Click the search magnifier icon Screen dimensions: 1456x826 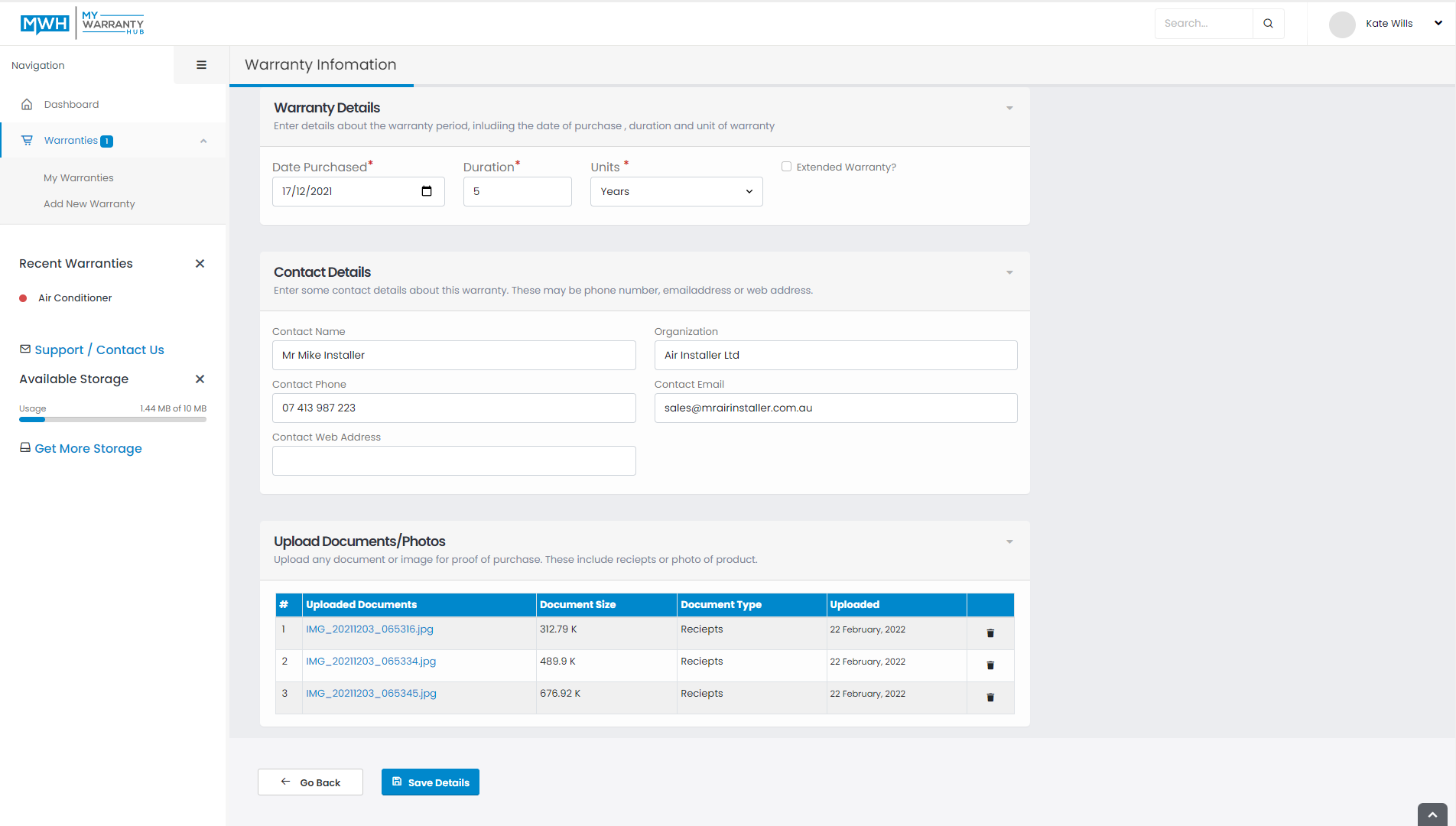coord(1268,24)
